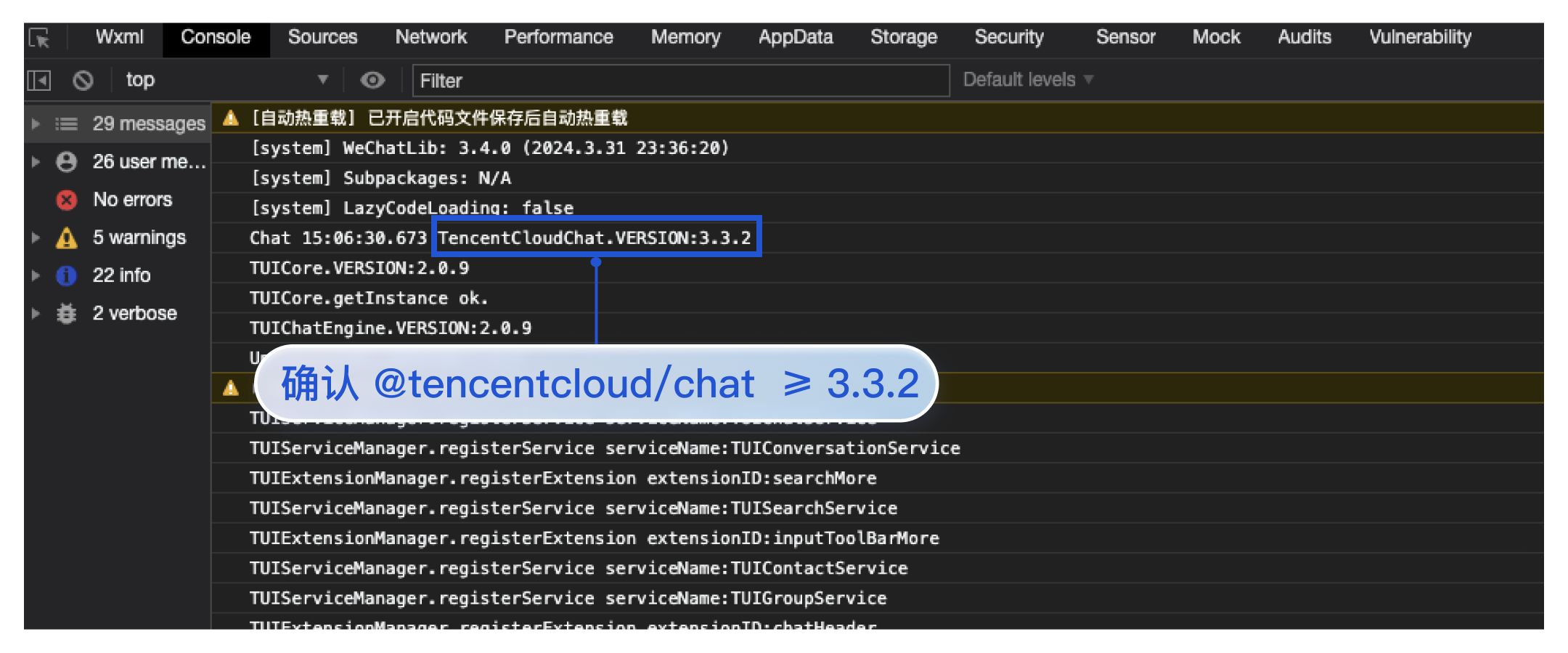Filter by 26 user messages label
The image size is (1568, 653).
click(149, 162)
